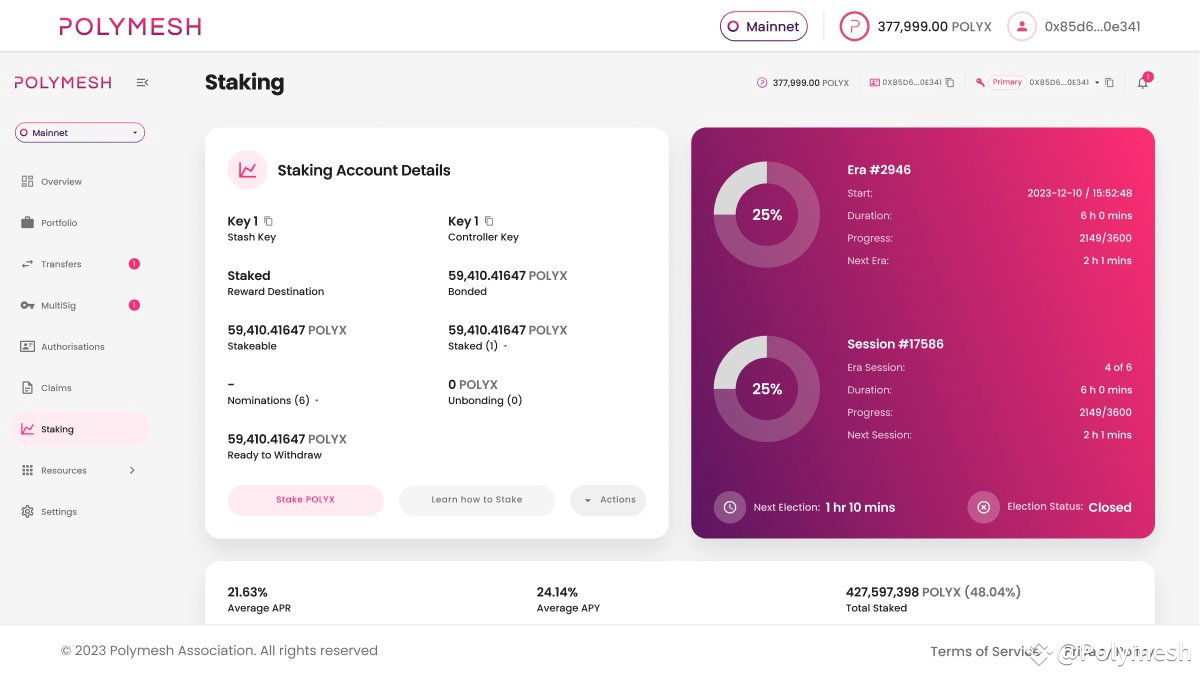The width and height of the screenshot is (1200, 675).
Task: Open the Primary key selector dropdown
Action: coord(1097,83)
